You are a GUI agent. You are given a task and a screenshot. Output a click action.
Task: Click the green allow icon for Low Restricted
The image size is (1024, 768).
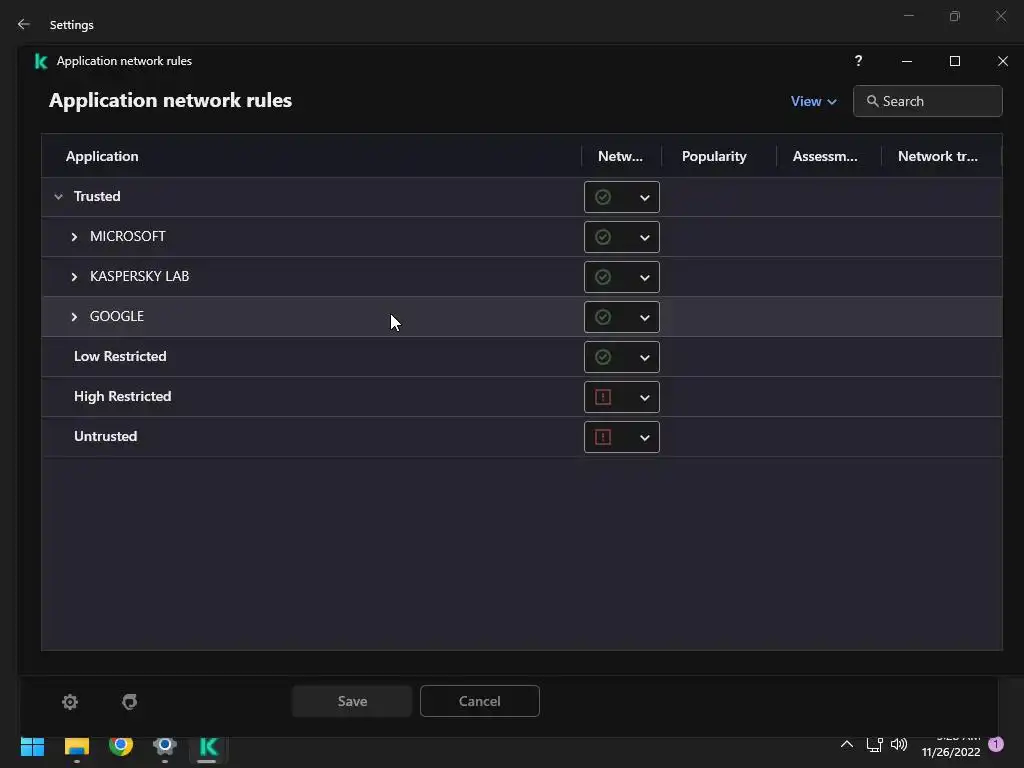coord(603,357)
